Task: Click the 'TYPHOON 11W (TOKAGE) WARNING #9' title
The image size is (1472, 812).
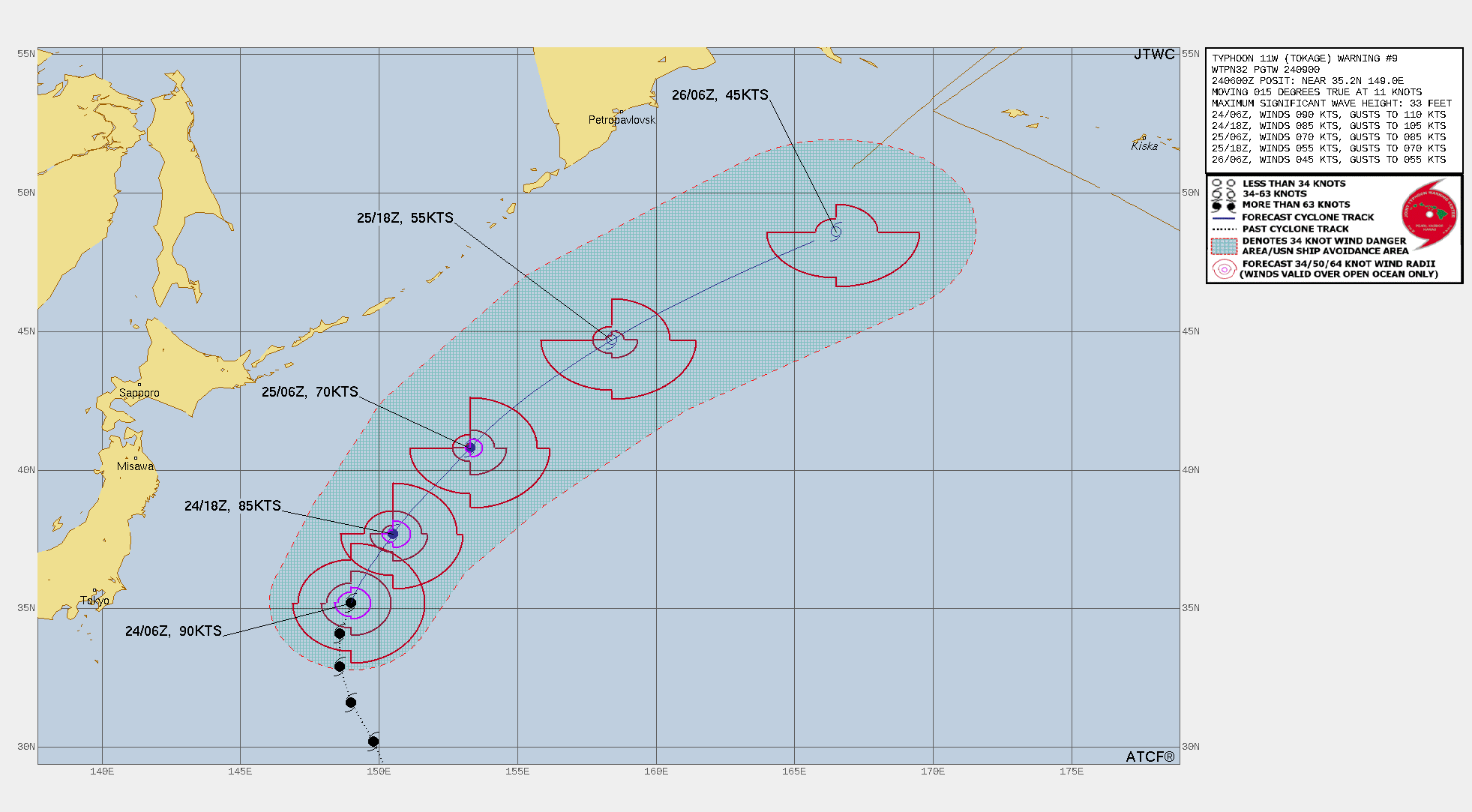Action: (1304, 58)
